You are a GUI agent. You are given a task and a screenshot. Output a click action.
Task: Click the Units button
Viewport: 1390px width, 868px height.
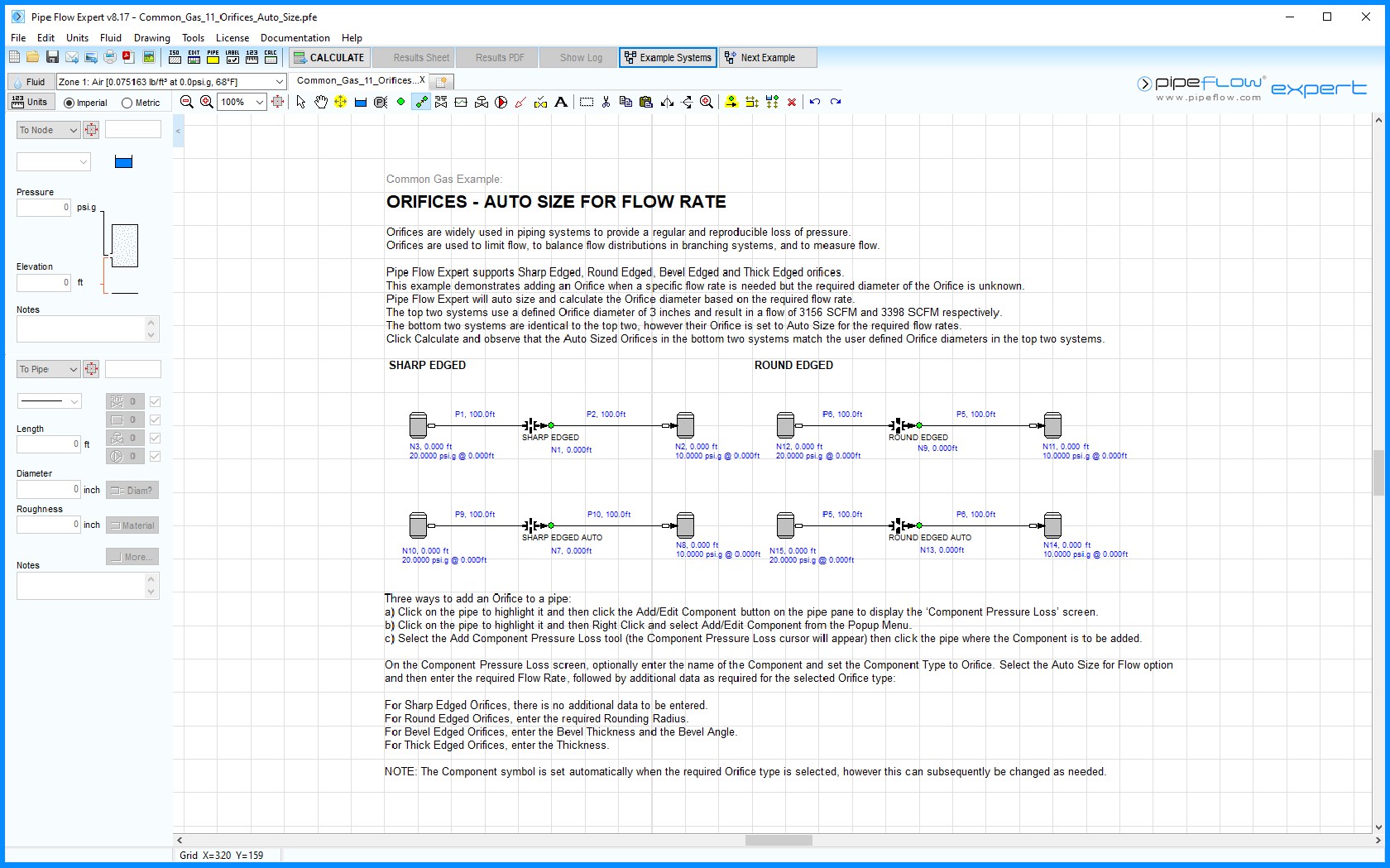click(x=30, y=102)
